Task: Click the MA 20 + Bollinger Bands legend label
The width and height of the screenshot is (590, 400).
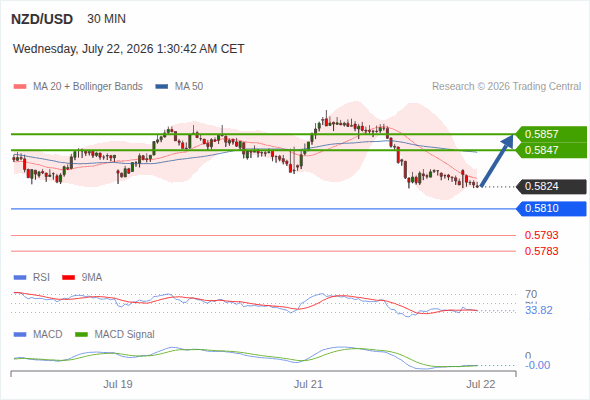Action: (x=88, y=87)
